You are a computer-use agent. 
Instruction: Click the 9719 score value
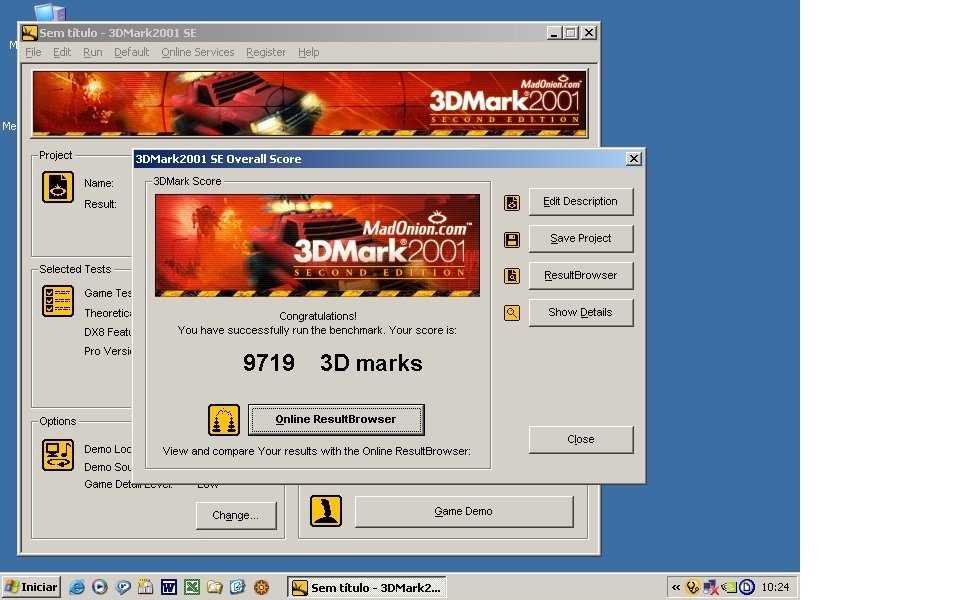point(269,363)
